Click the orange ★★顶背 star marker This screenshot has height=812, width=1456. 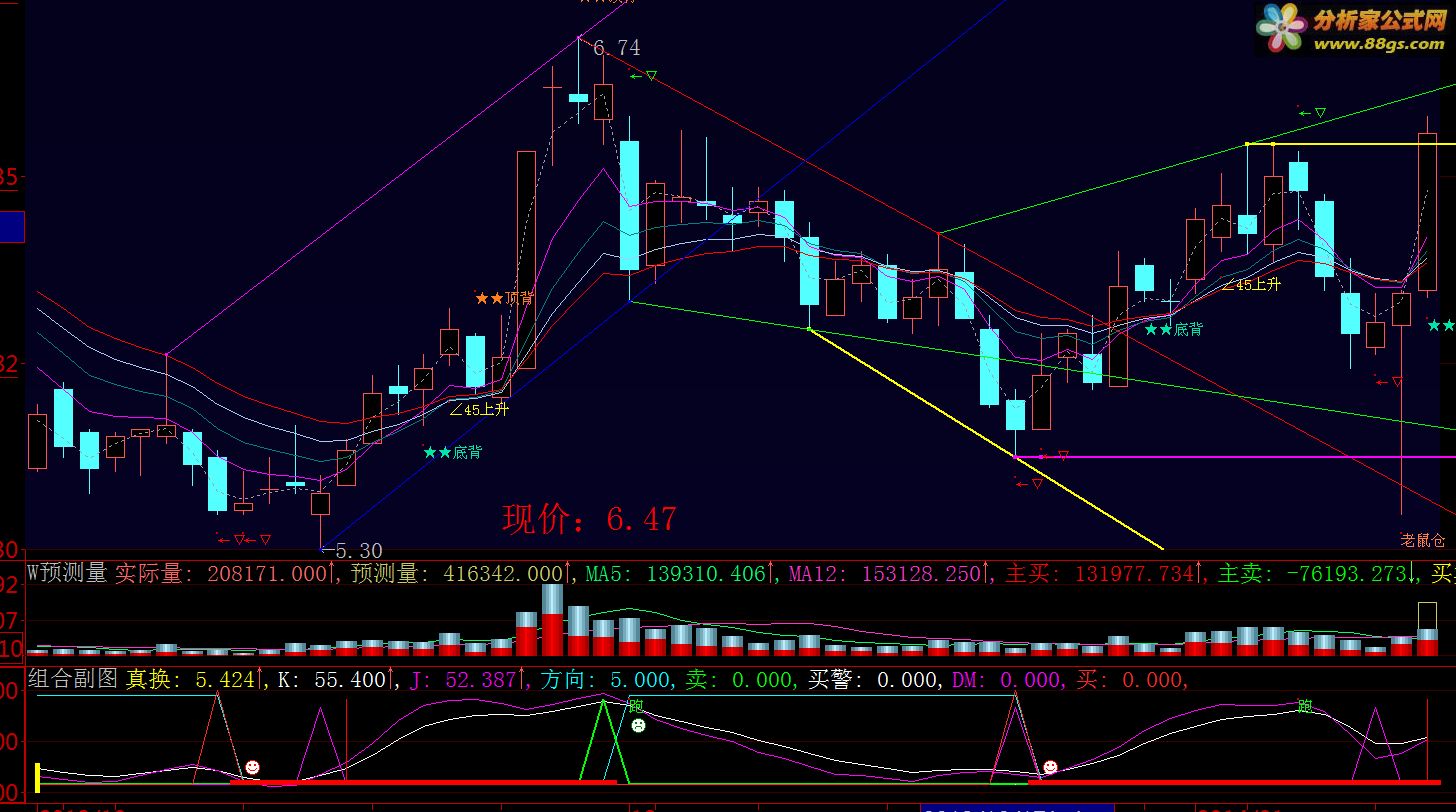(504, 298)
